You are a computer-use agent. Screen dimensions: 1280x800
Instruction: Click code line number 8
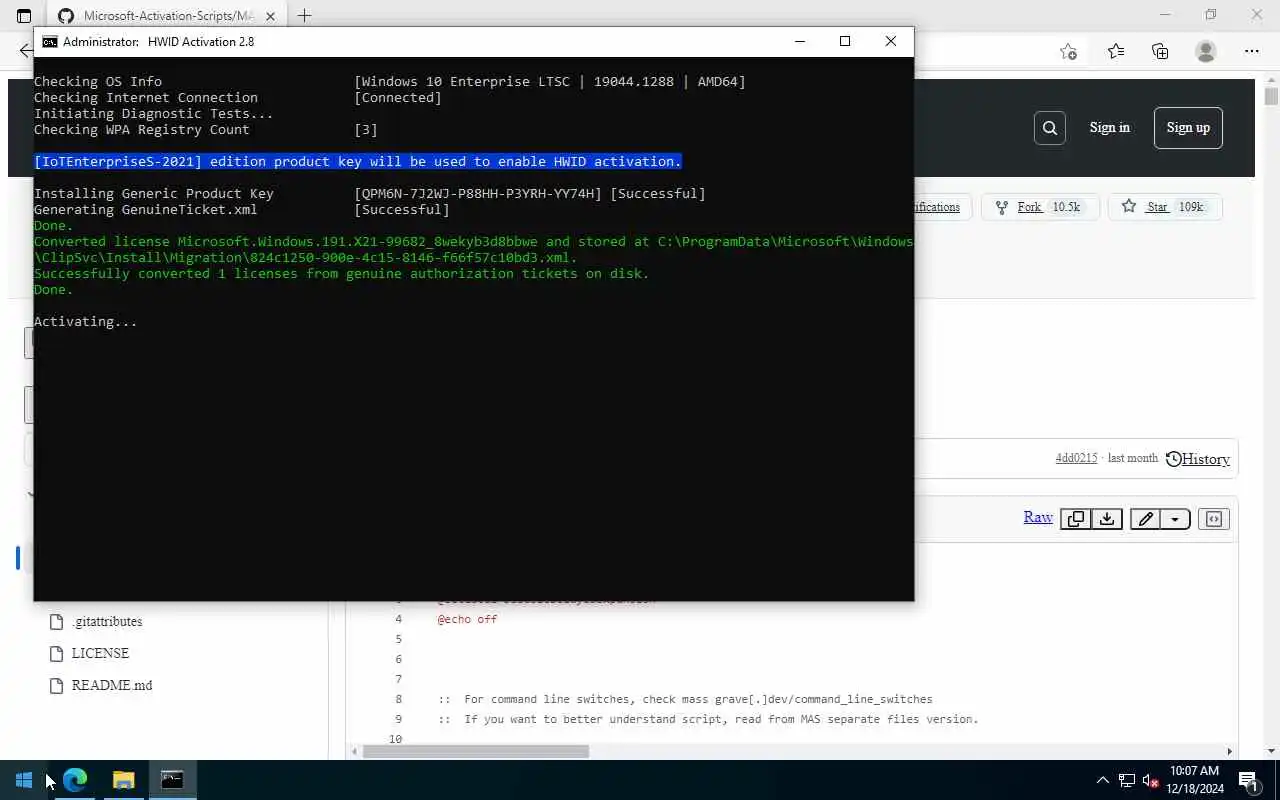pos(398,699)
